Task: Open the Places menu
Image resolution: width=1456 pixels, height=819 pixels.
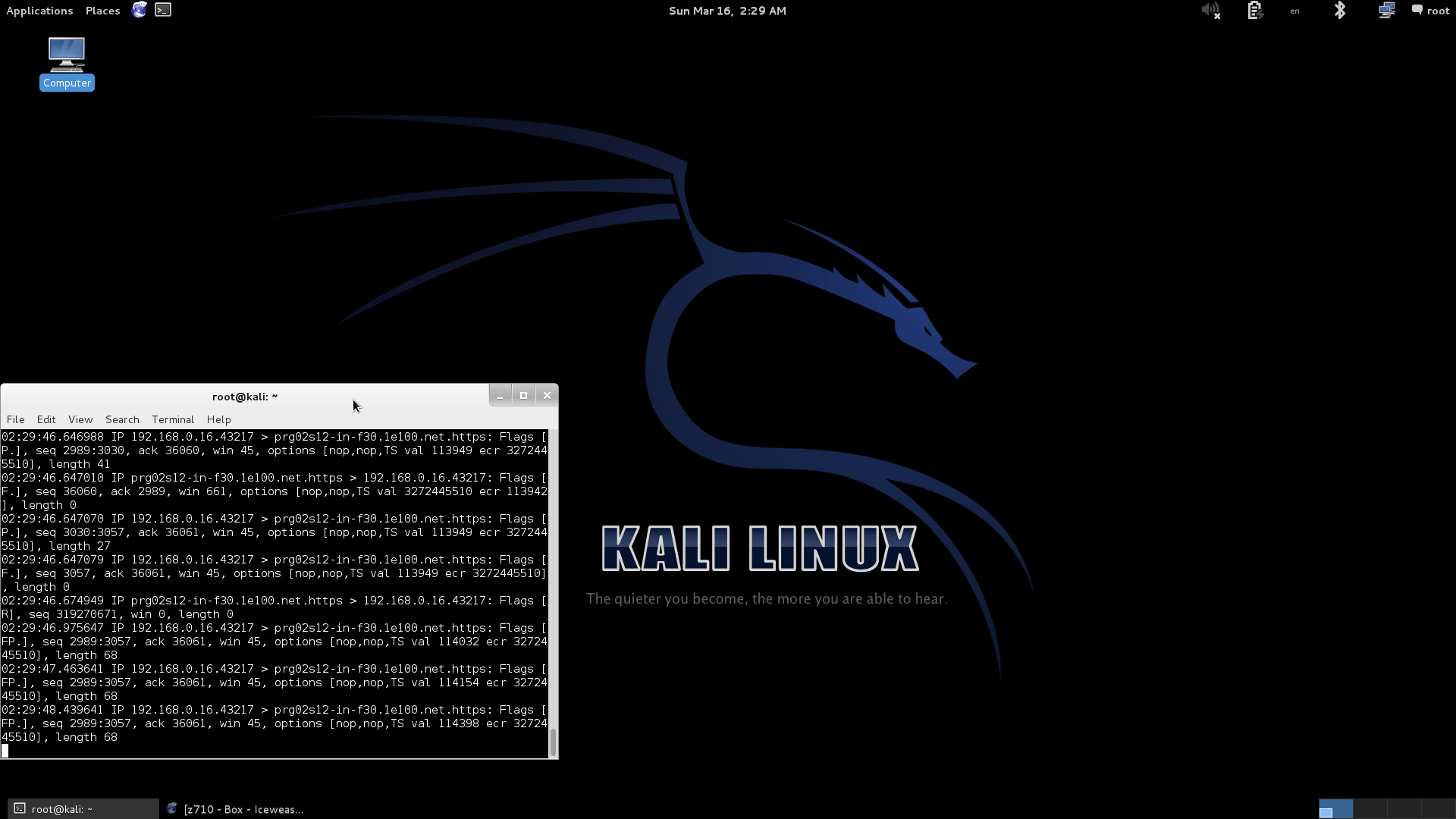Action: 102,11
